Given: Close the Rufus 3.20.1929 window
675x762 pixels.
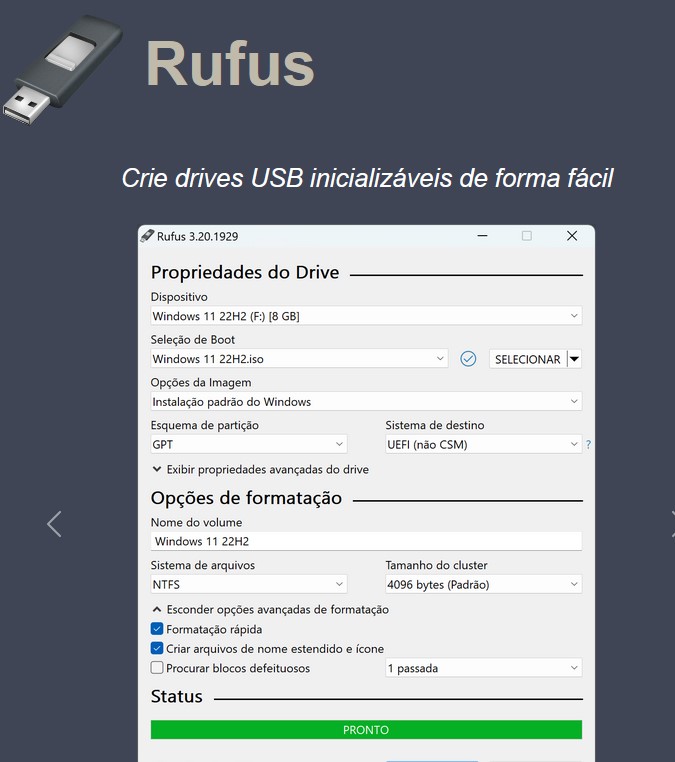Looking at the screenshot, I should [572, 236].
